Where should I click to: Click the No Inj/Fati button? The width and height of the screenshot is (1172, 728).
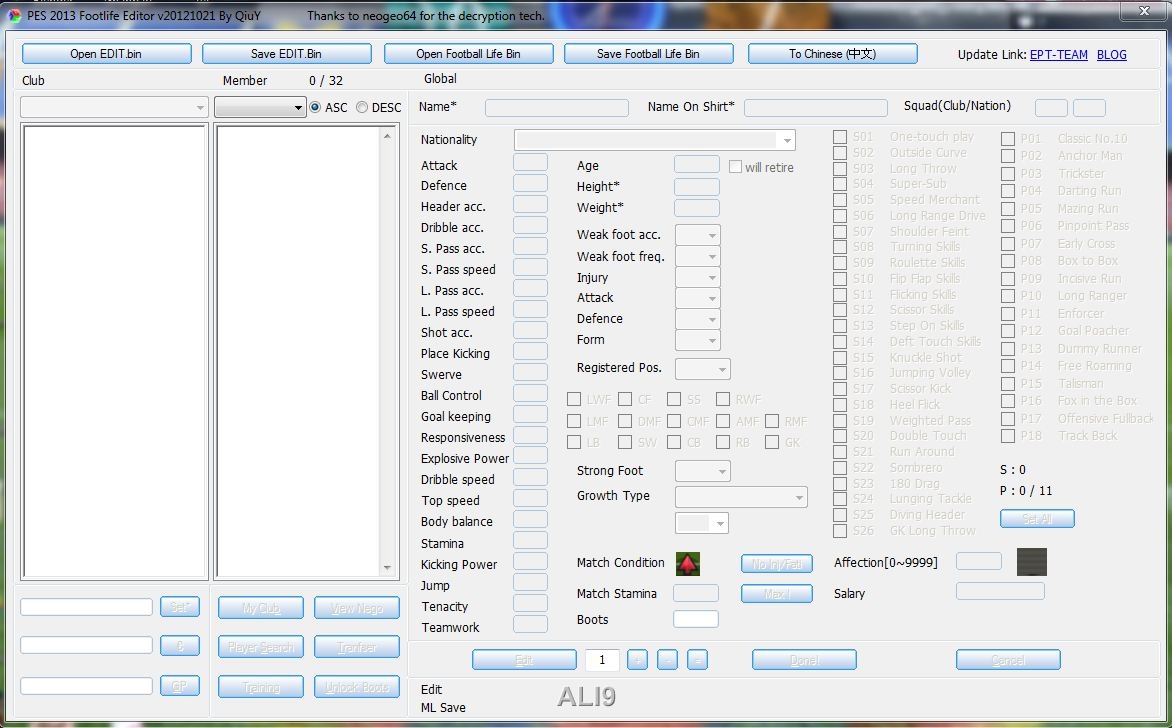tap(777, 564)
